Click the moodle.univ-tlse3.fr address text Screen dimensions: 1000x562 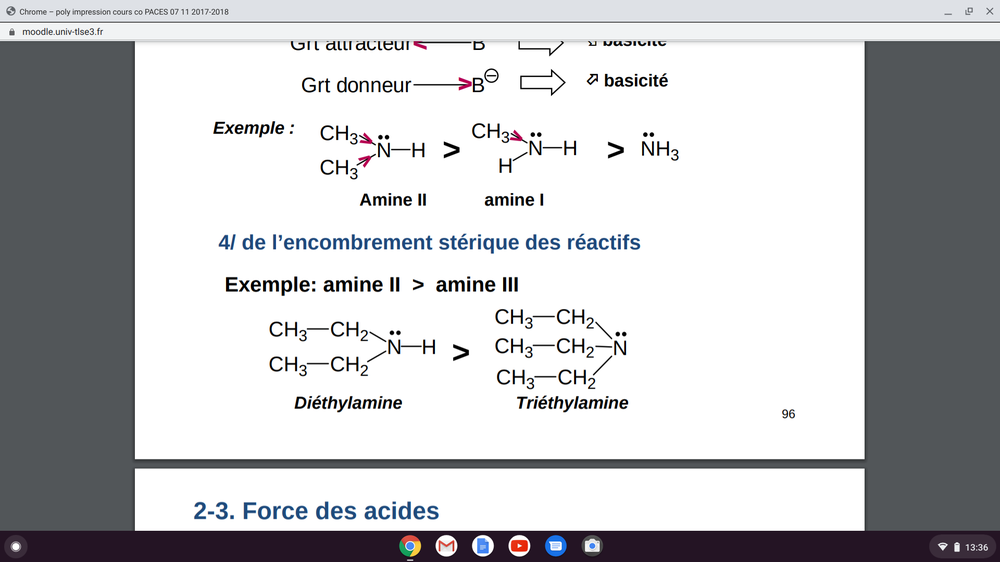click(63, 31)
